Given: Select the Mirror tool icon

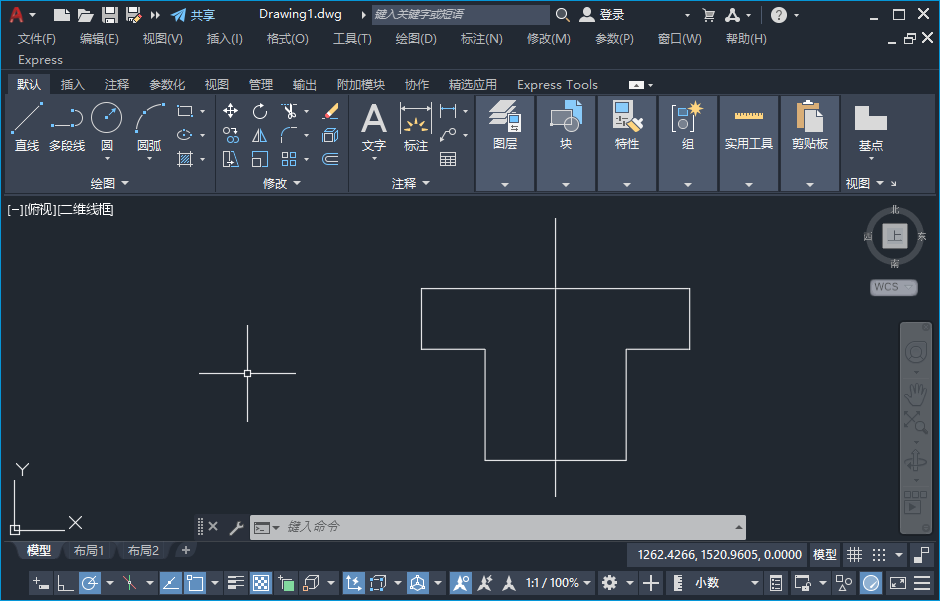Looking at the screenshot, I should point(260,135).
